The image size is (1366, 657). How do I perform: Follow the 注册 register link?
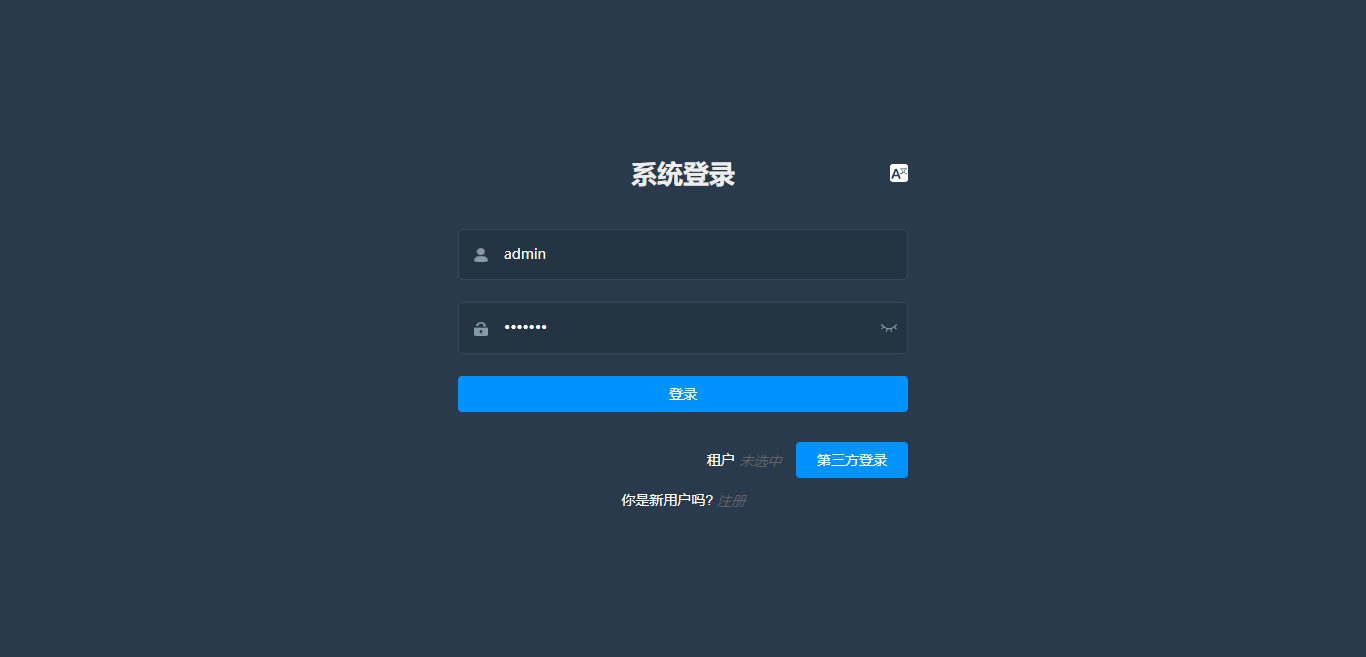(x=731, y=501)
